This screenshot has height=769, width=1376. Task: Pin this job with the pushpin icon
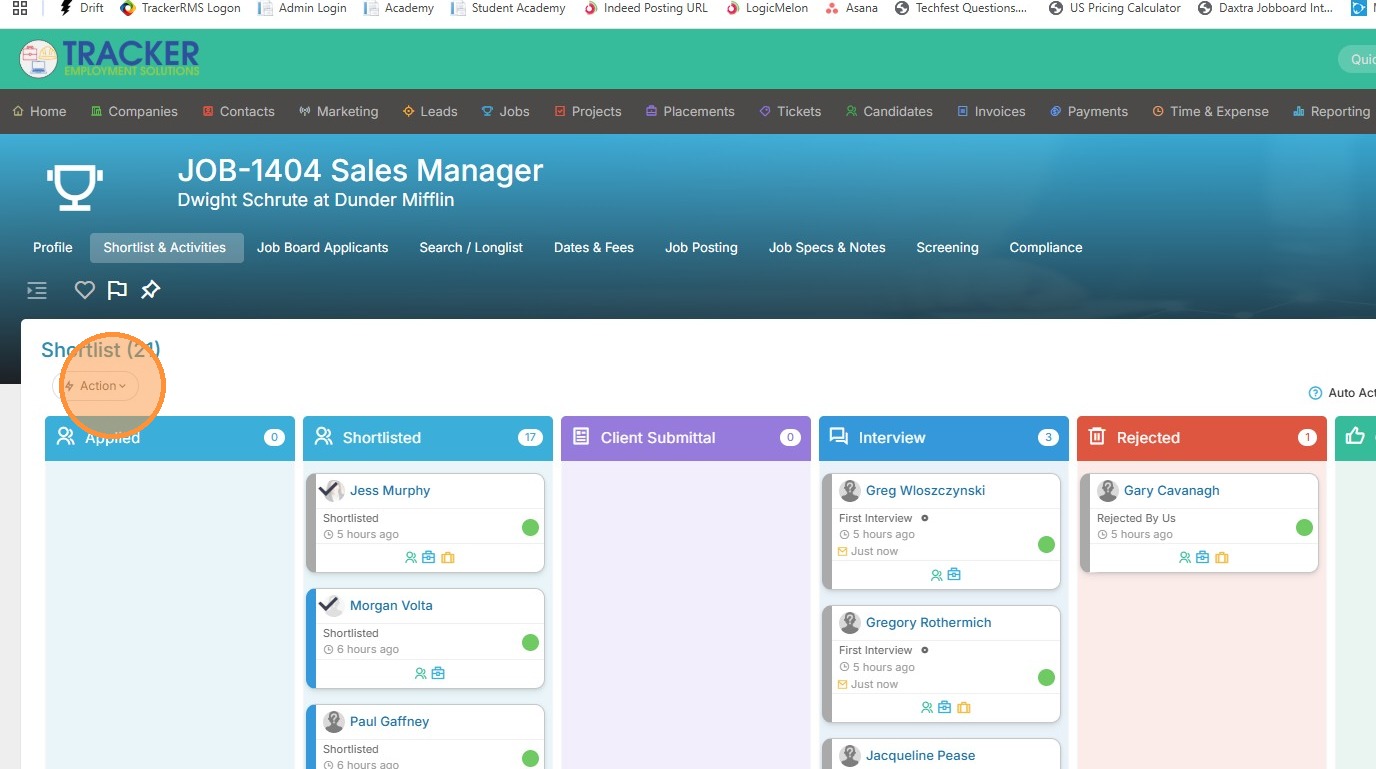[x=150, y=290]
